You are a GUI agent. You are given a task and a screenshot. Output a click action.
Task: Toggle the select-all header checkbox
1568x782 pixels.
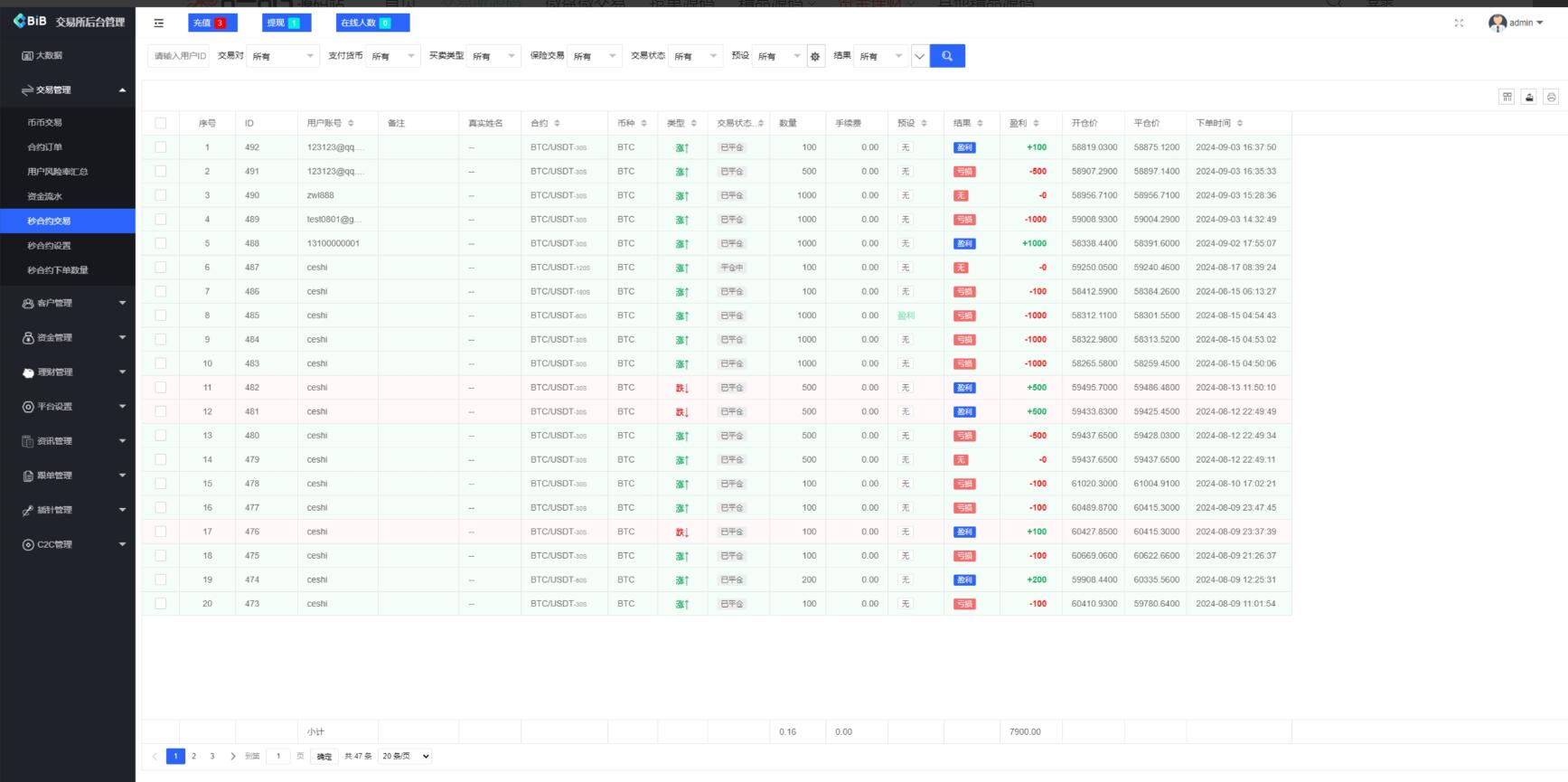tap(161, 123)
